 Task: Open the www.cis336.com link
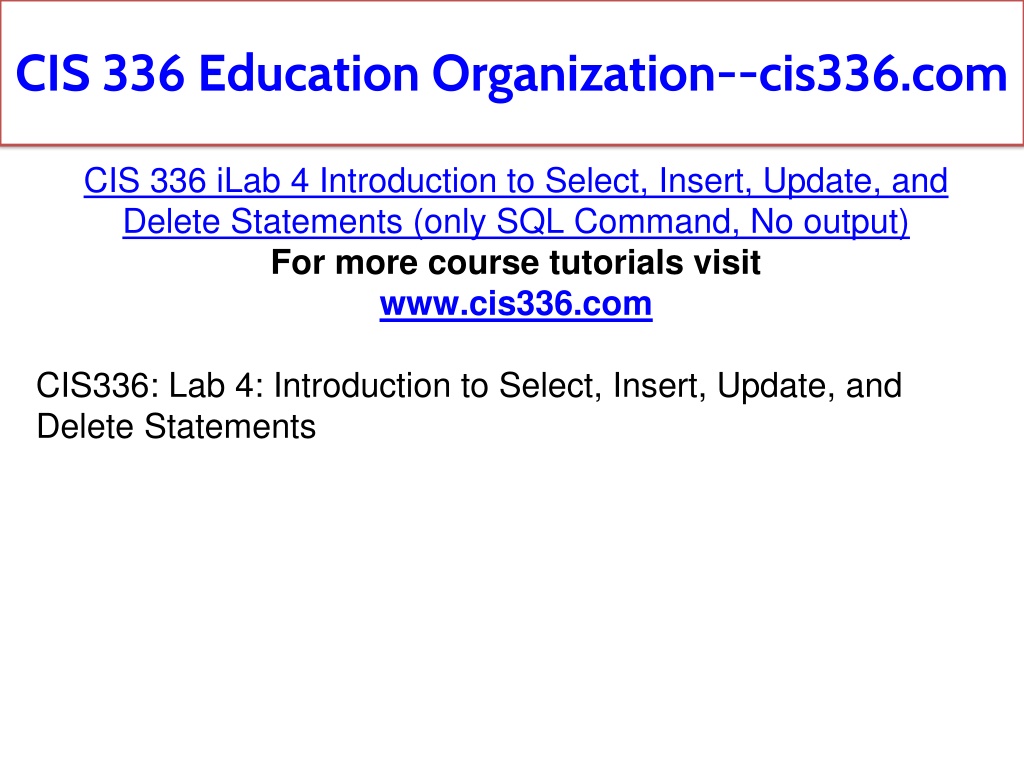point(516,304)
